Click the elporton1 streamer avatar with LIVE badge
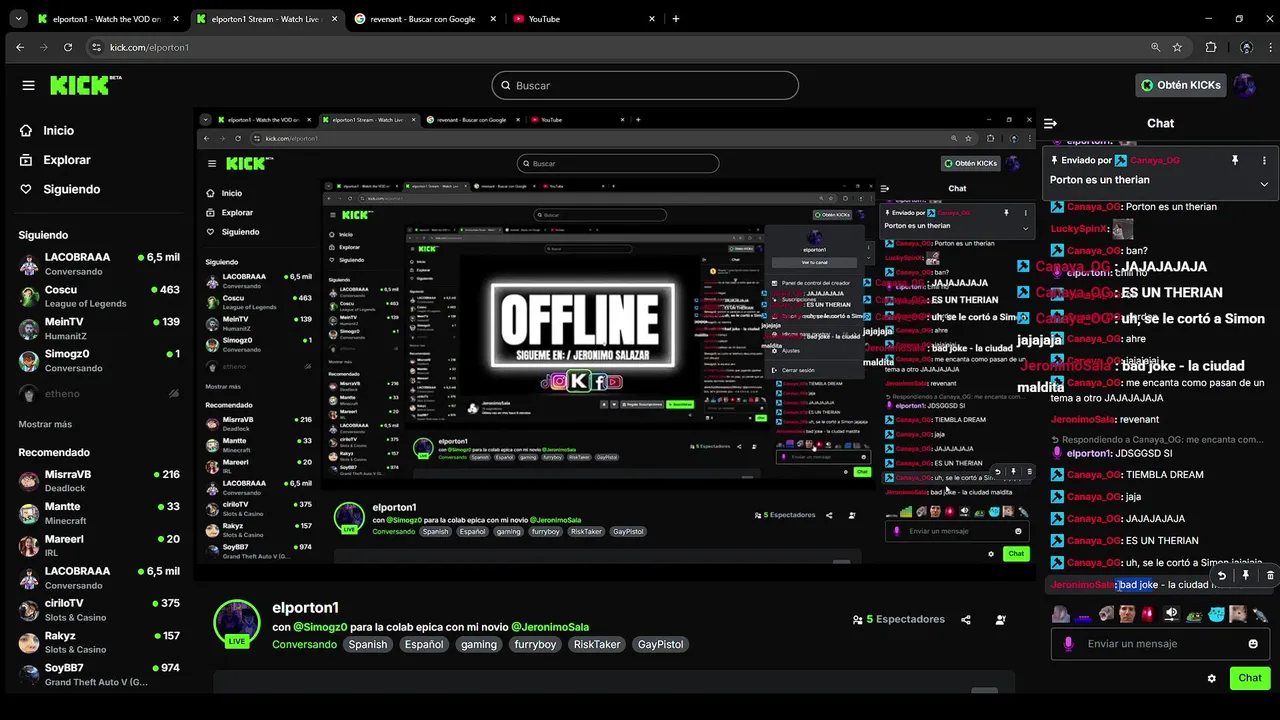Image resolution: width=1280 pixels, height=720 pixels. 237,624
